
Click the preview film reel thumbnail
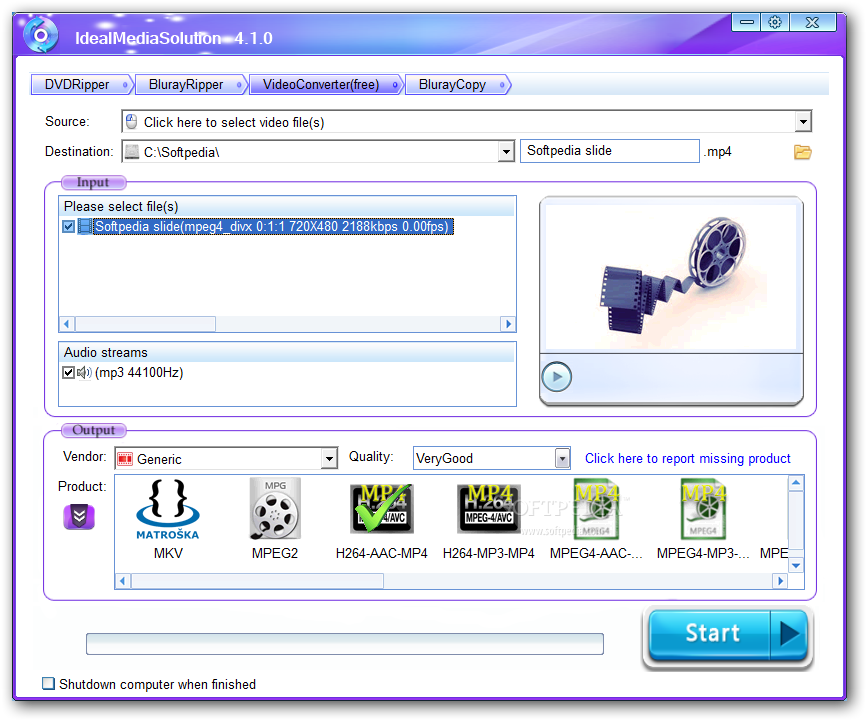point(671,276)
